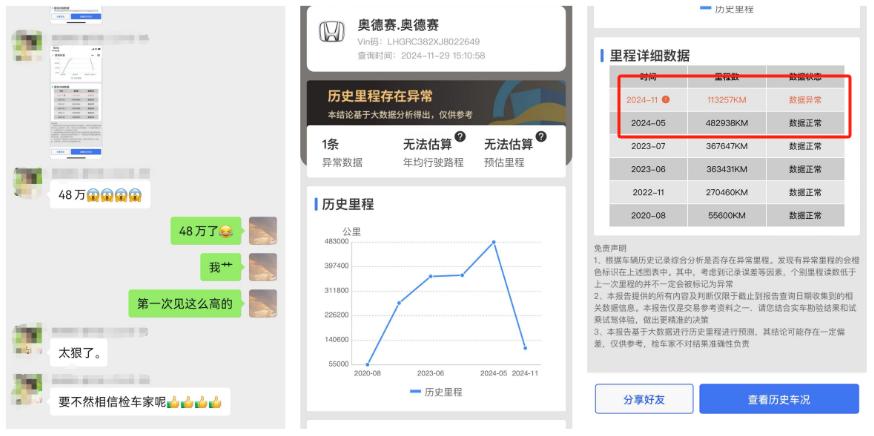Screen dimensions: 874x436
Task: Click orange warning icon next to 2024-11
Action: click(x=666, y=100)
